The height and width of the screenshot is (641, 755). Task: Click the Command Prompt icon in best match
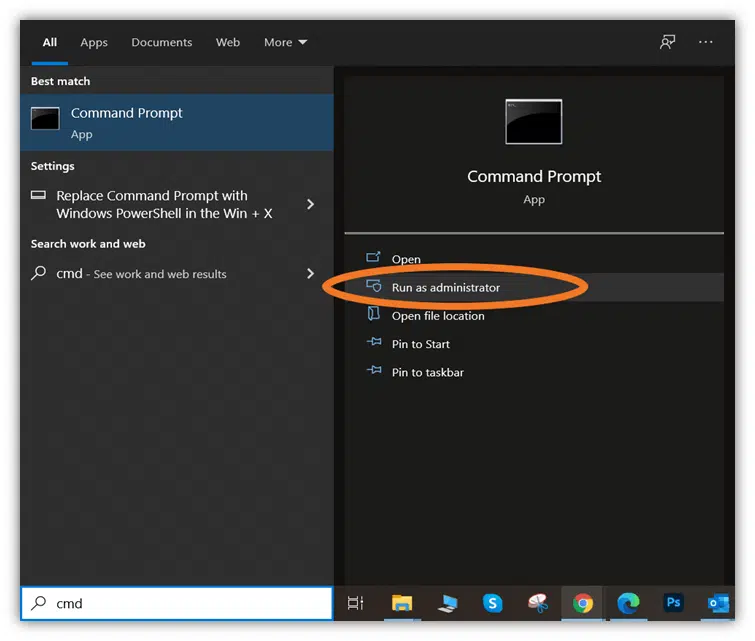[x=45, y=118]
